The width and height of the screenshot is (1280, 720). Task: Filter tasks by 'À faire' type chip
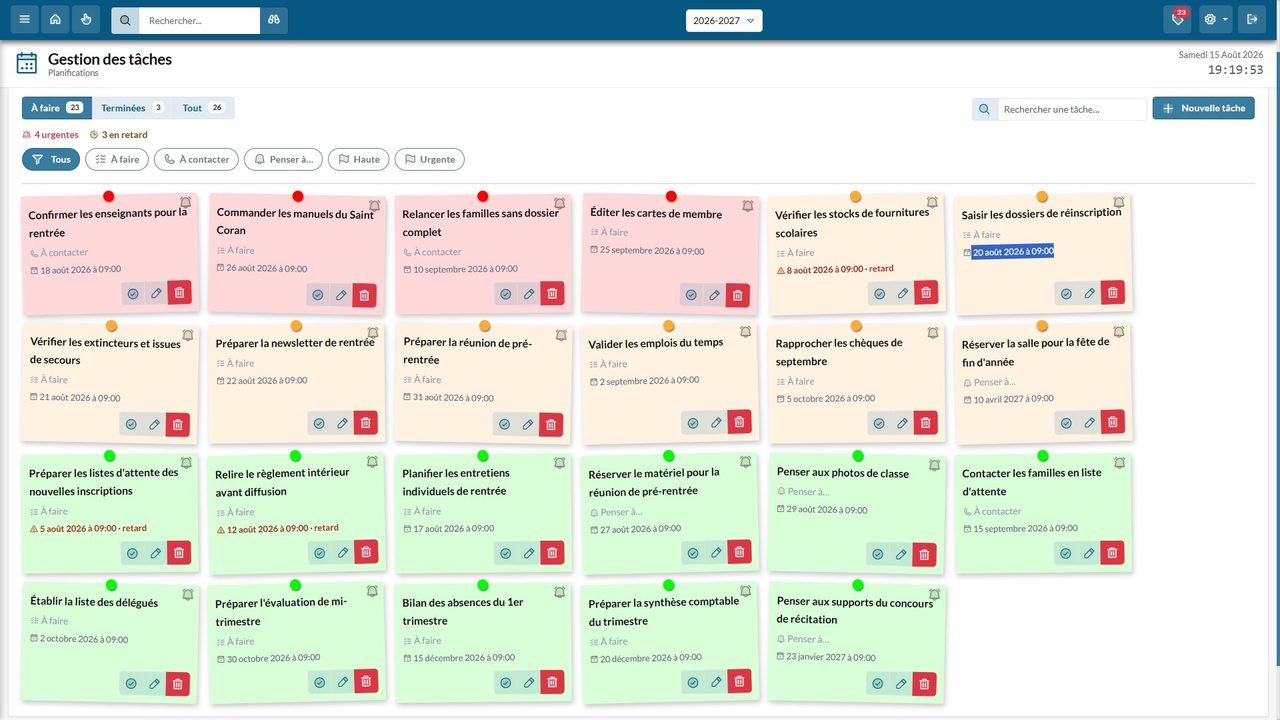point(117,159)
